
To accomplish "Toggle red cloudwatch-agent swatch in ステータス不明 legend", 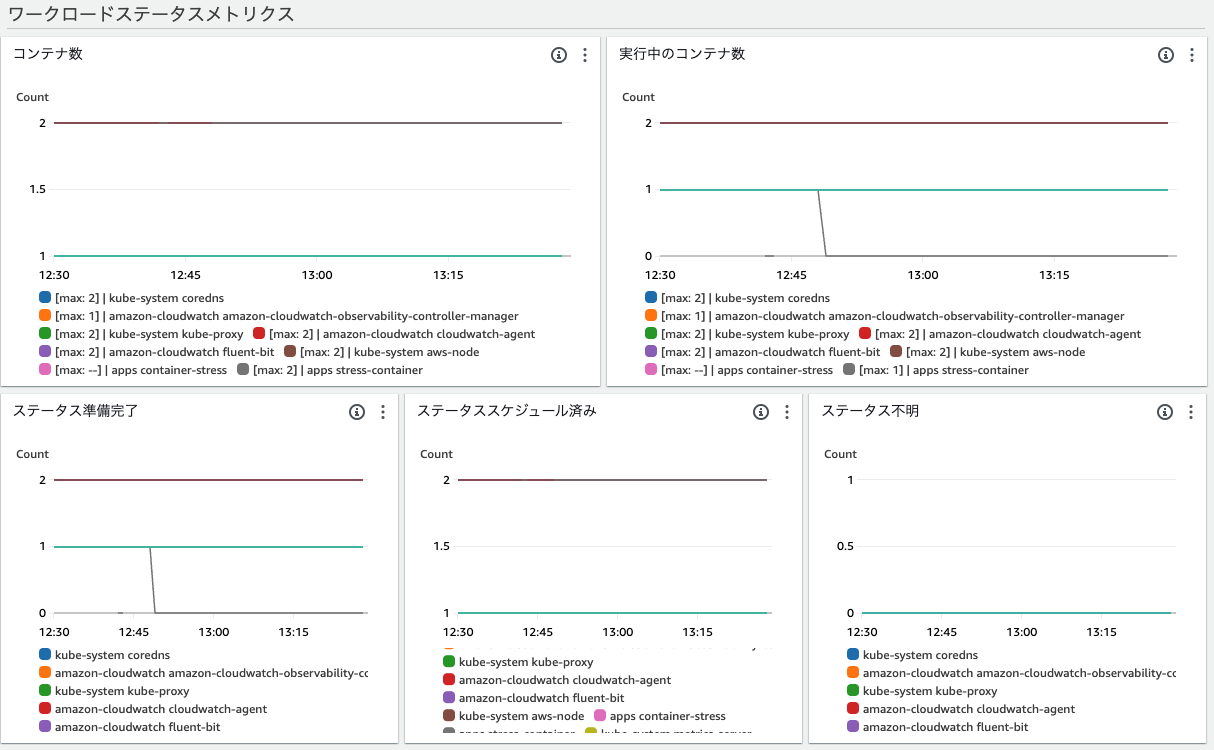I will [x=853, y=709].
